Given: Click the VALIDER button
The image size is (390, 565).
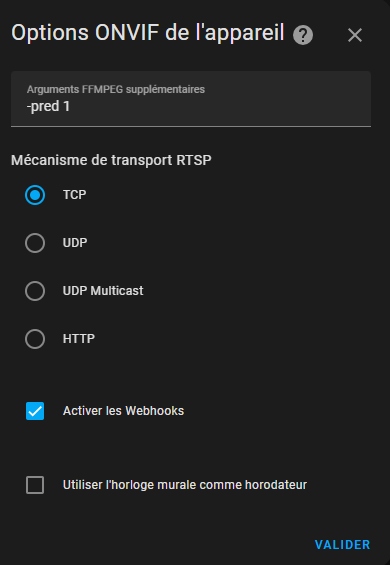Looking at the screenshot, I should pos(342,544).
